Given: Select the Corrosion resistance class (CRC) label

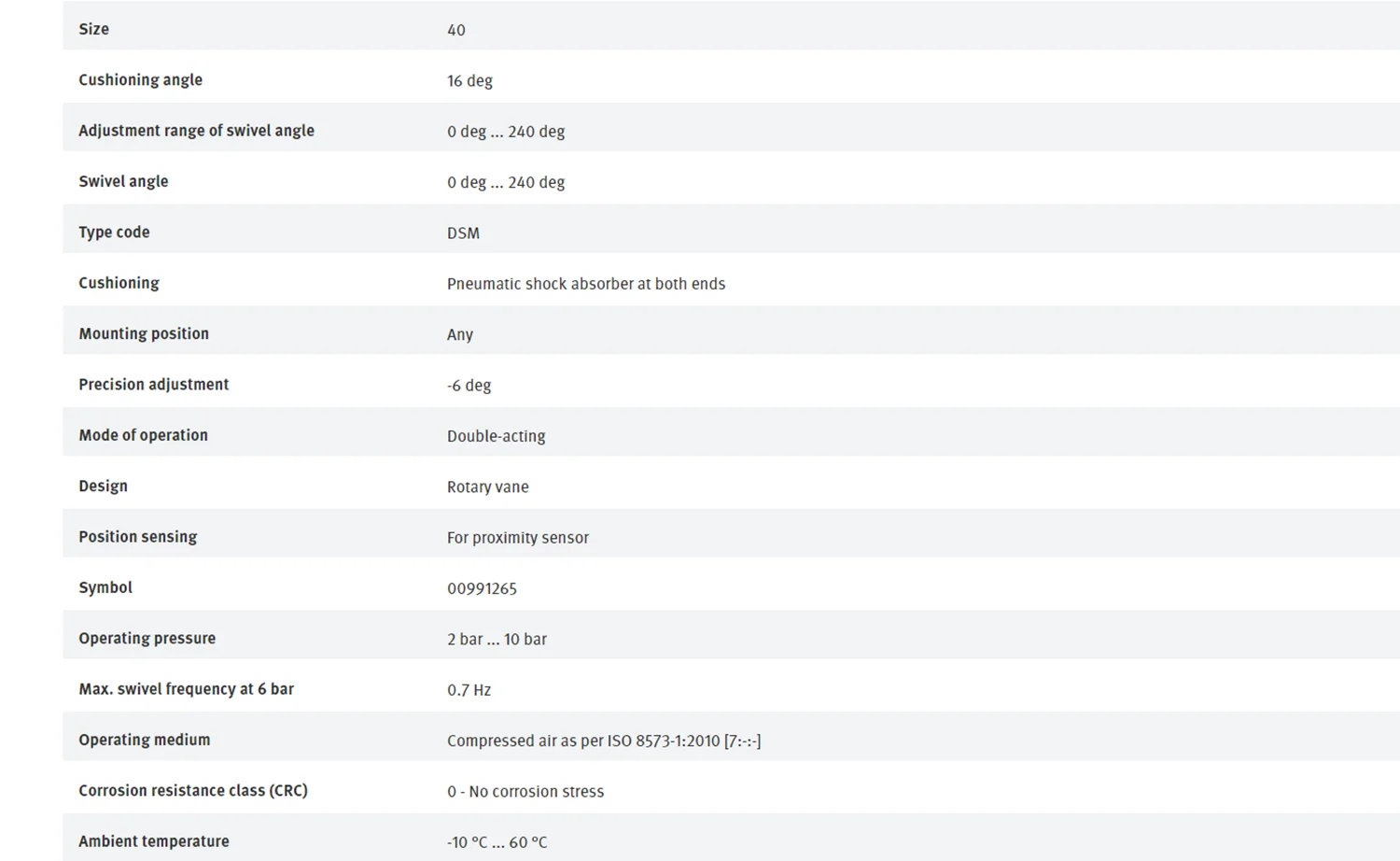Looking at the screenshot, I should coord(193,790).
